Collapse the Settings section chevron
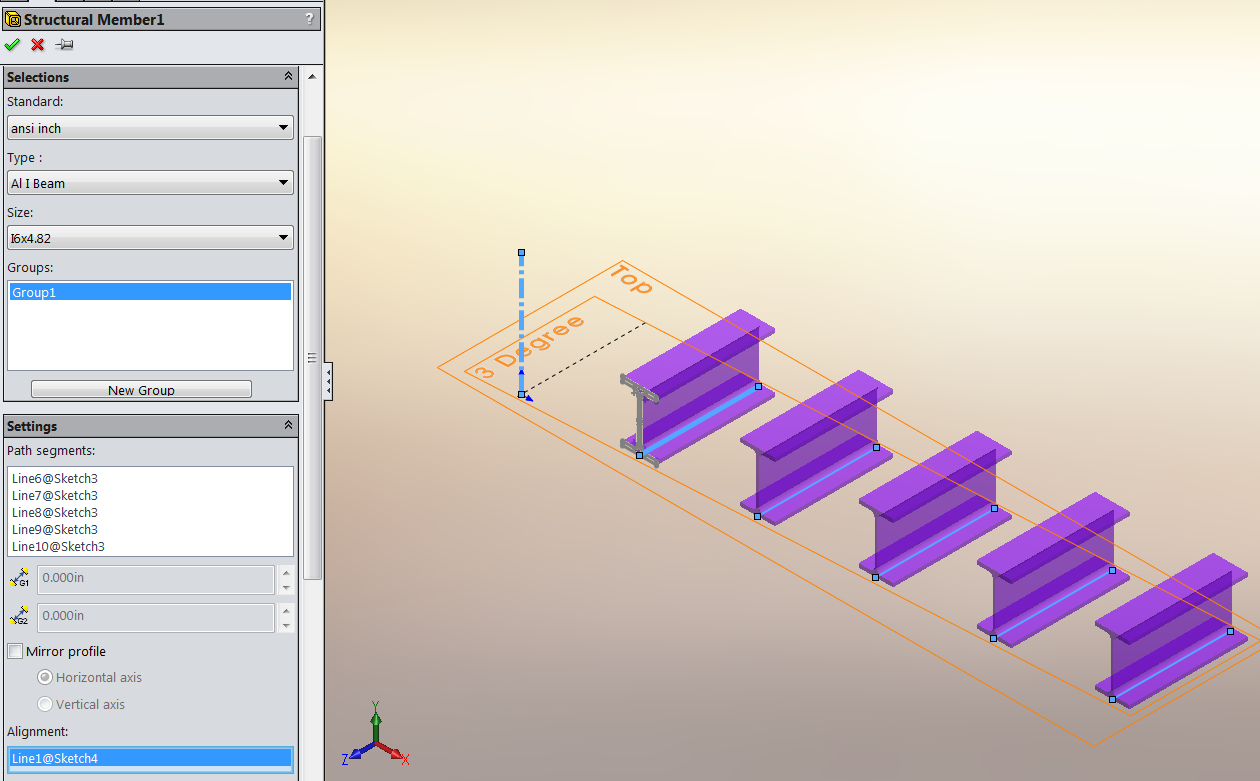Screen dimensions: 1260x781 288,426
